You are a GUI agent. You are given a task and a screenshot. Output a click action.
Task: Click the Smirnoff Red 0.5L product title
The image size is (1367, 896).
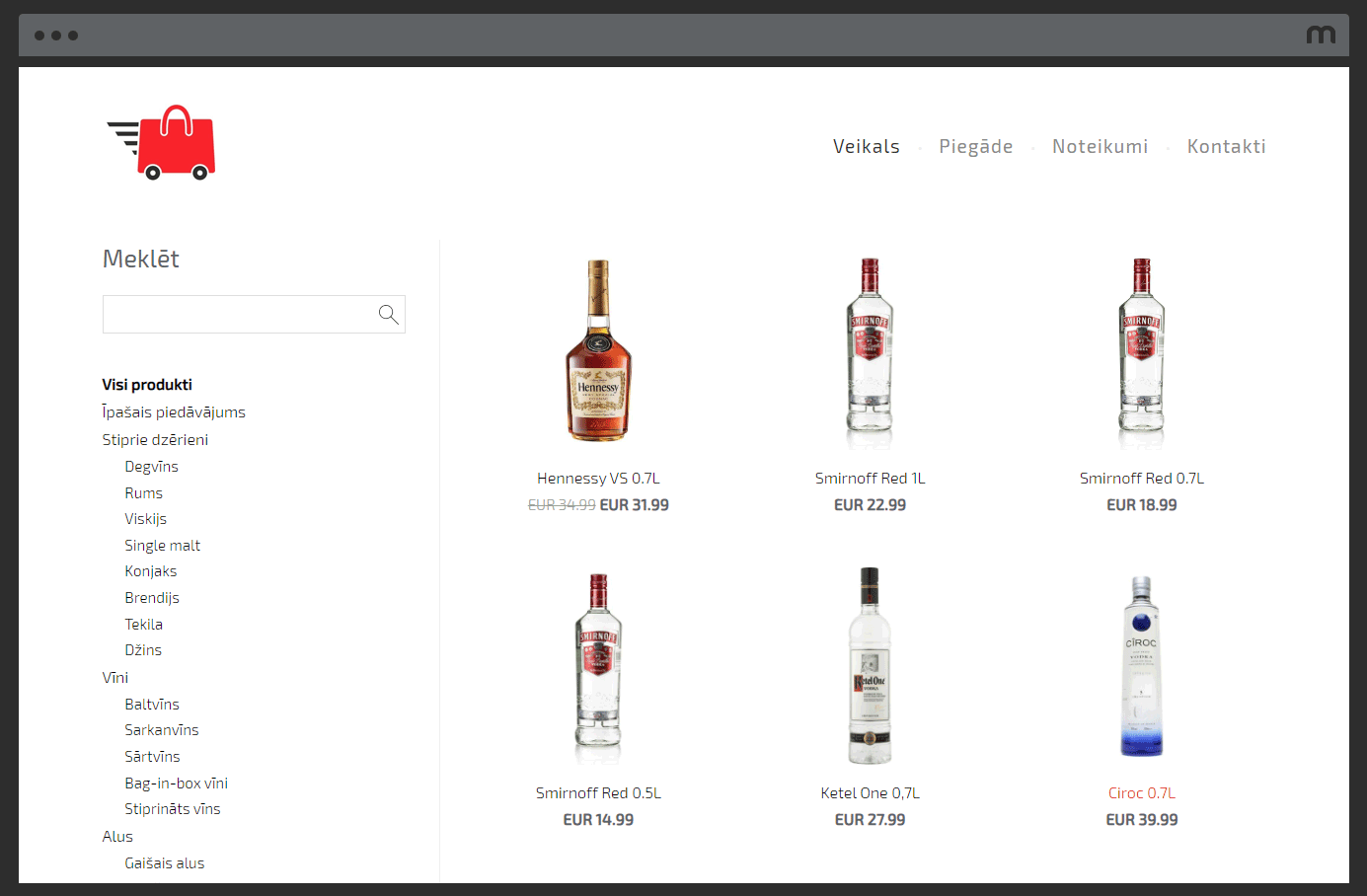[598, 793]
